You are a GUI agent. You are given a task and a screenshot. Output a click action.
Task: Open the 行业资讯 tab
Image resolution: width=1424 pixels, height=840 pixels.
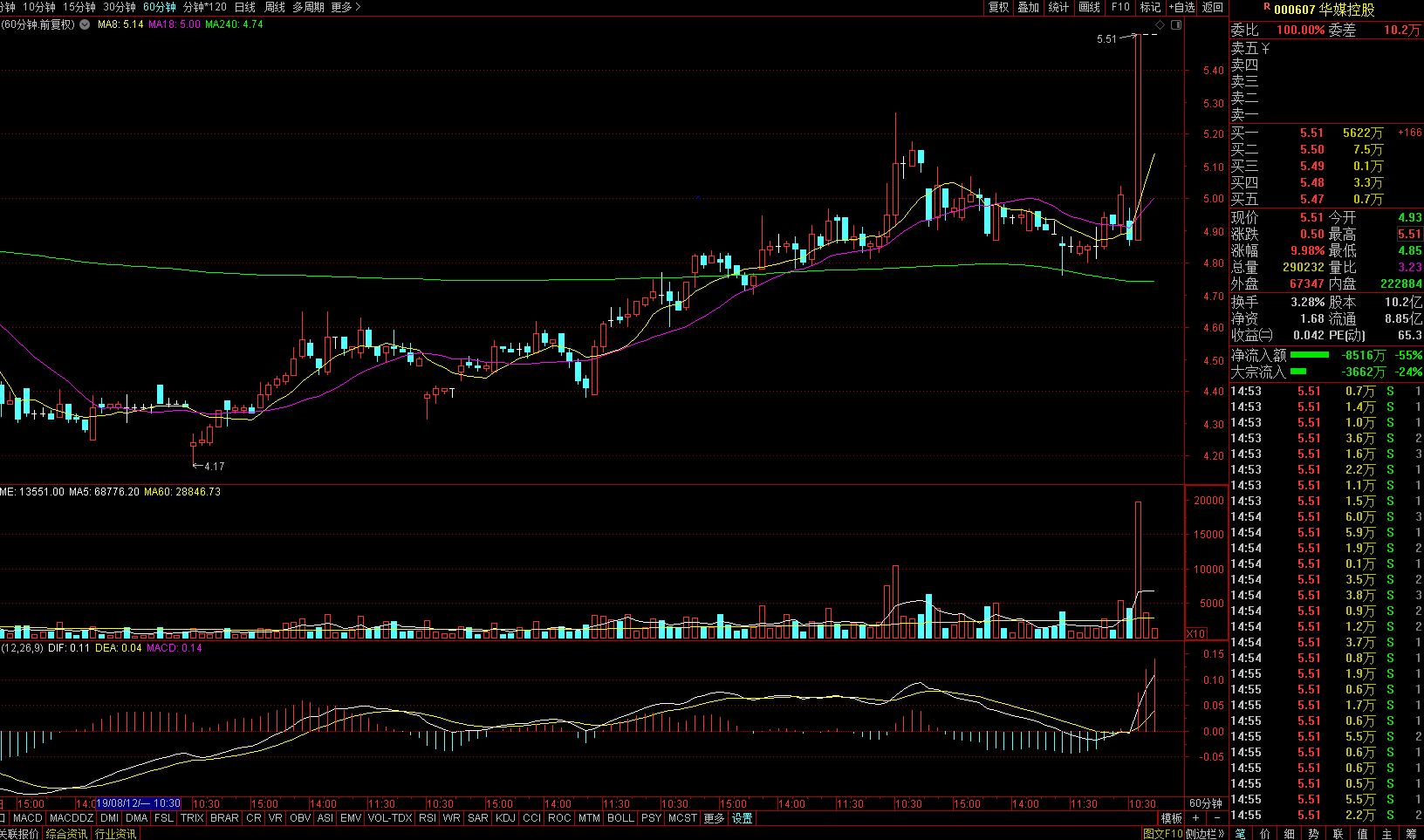(x=115, y=834)
